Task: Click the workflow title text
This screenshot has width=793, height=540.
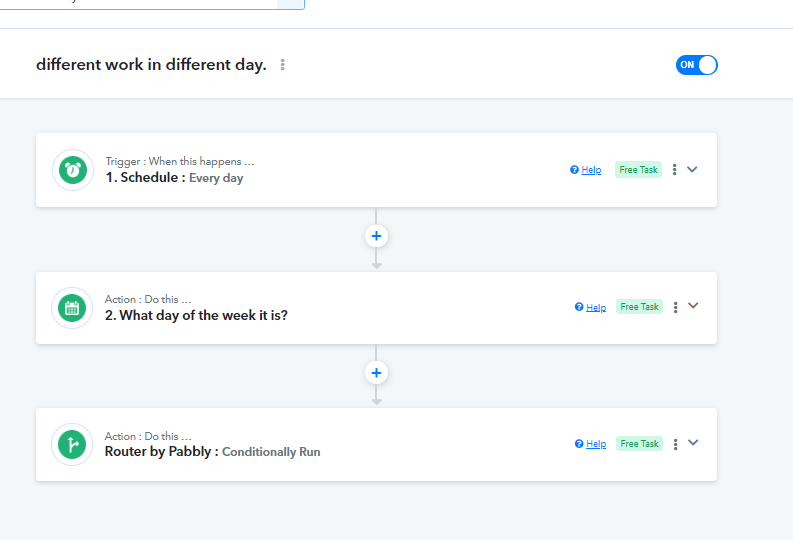Action: tap(151, 65)
